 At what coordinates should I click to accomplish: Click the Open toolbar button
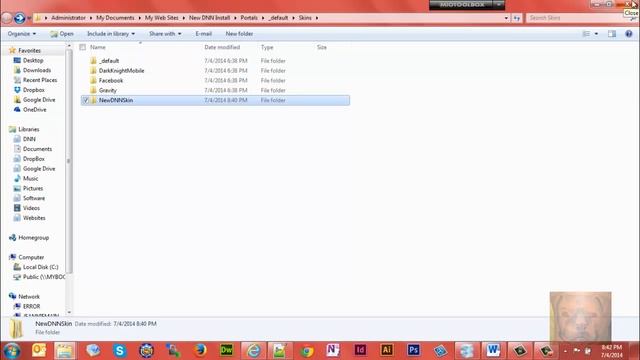pos(62,34)
